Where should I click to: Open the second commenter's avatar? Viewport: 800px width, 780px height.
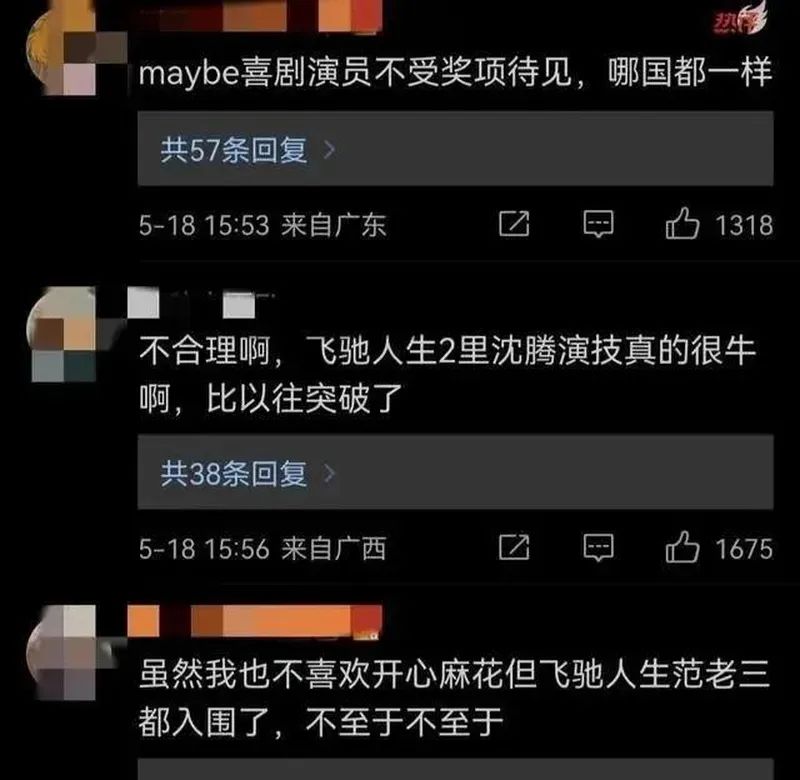click(x=65, y=335)
